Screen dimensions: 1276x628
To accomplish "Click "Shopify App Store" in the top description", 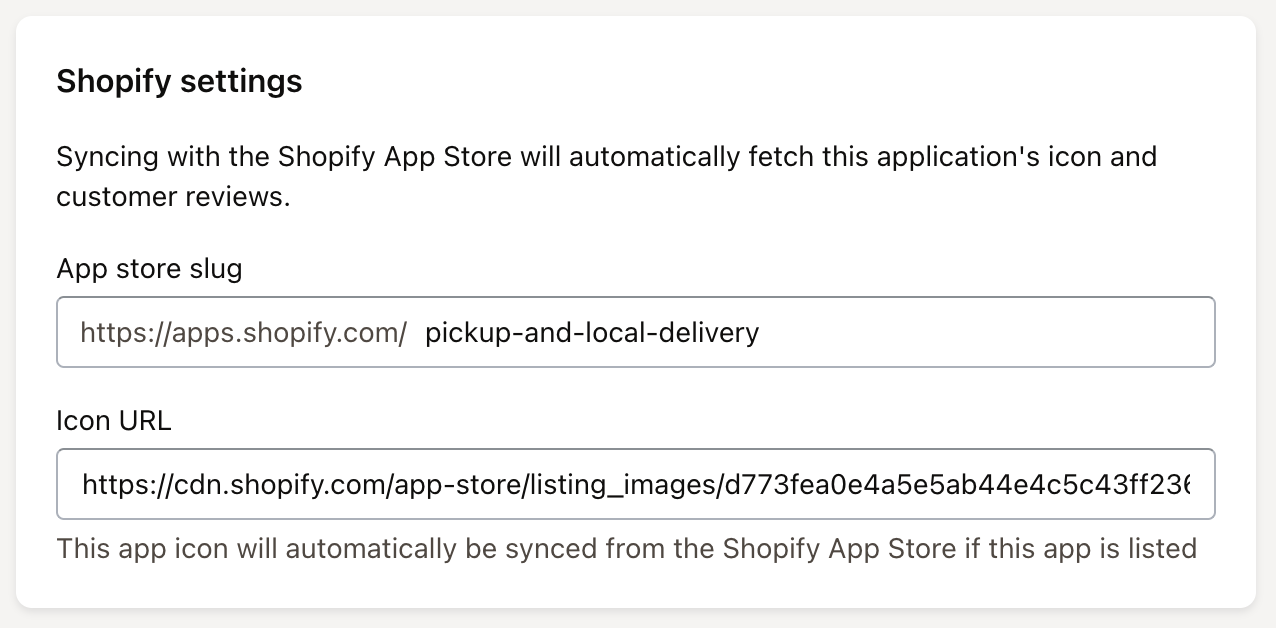I will point(395,157).
